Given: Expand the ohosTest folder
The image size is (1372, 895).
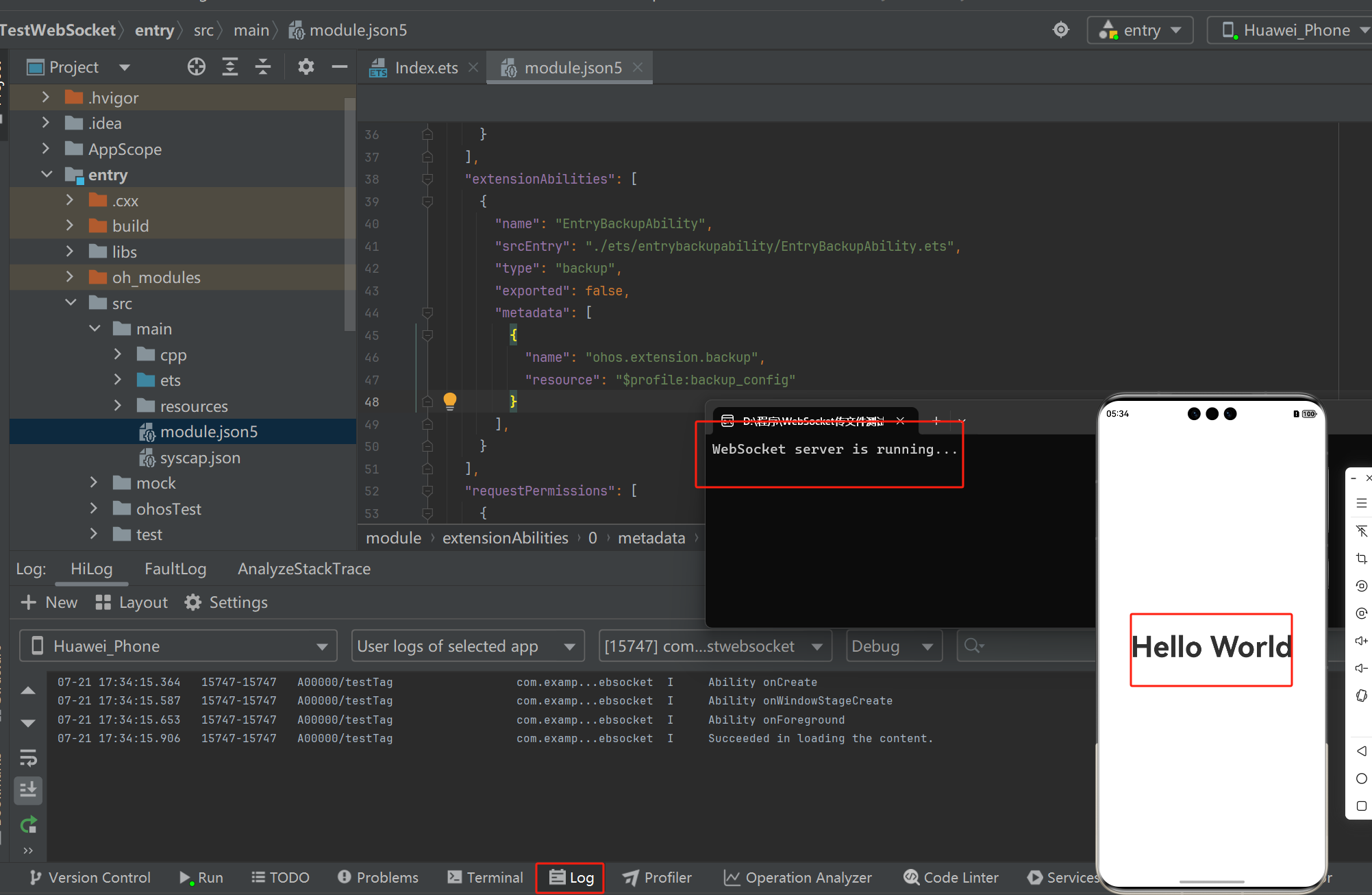Looking at the screenshot, I should tap(94, 508).
